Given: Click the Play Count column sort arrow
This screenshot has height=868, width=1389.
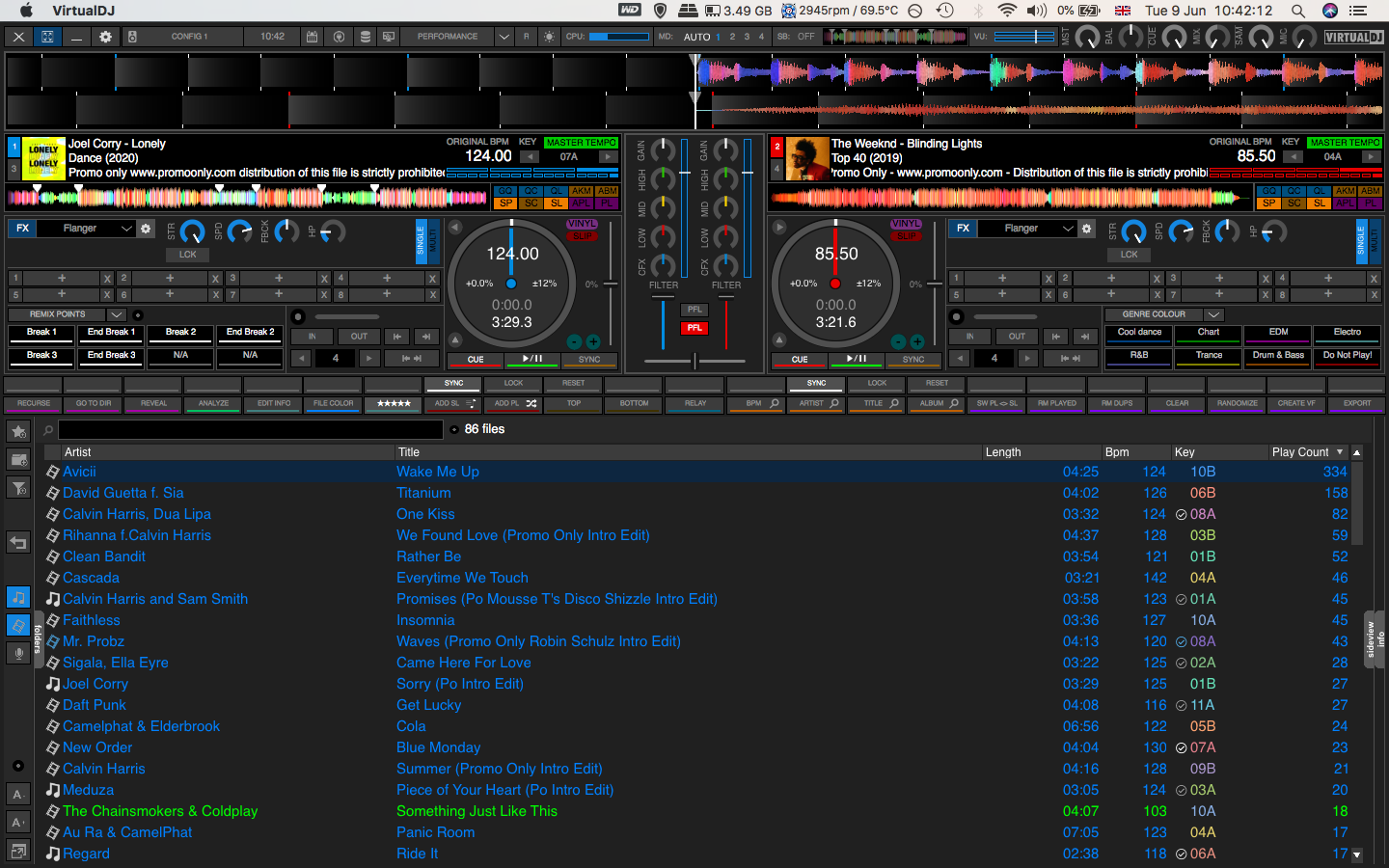Looking at the screenshot, I should [1339, 452].
